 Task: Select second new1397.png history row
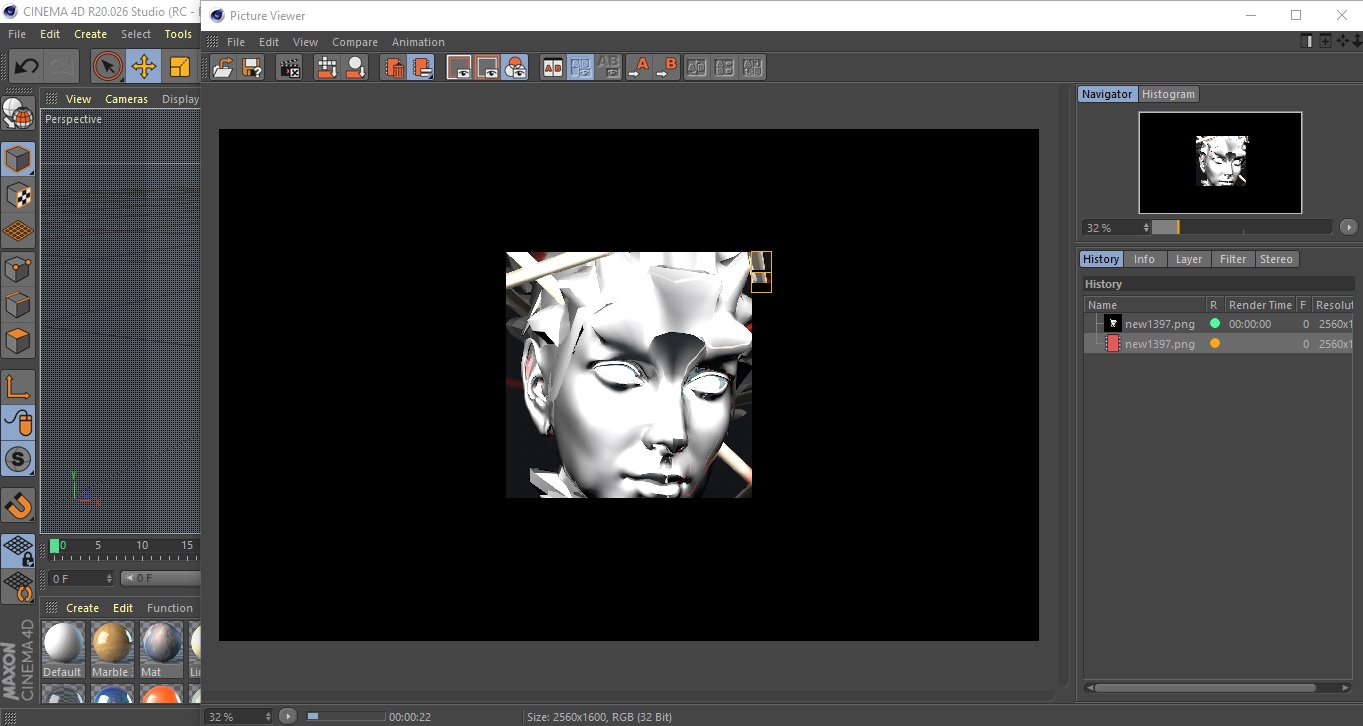click(x=1219, y=344)
